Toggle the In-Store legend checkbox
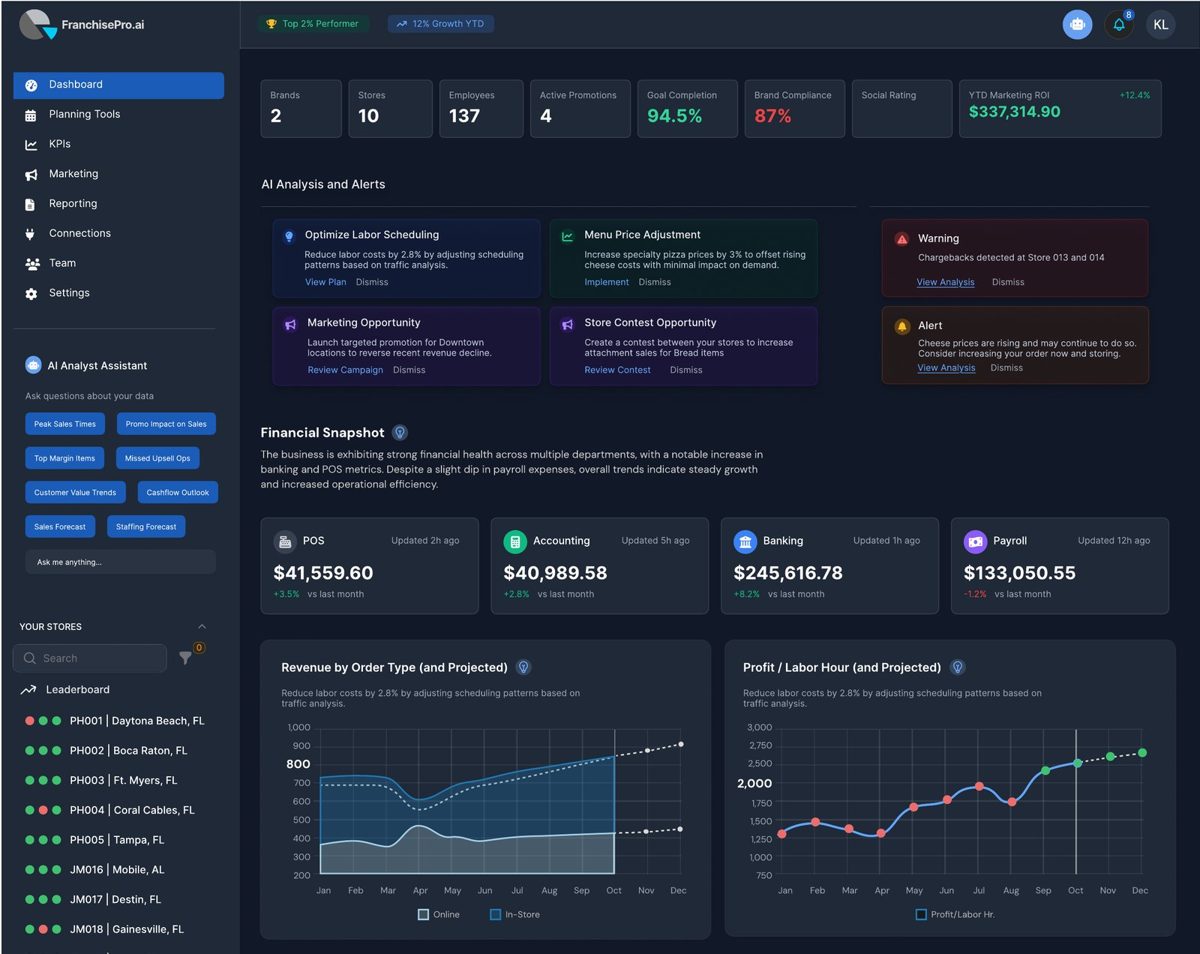Image resolution: width=1200 pixels, height=954 pixels. tap(496, 915)
